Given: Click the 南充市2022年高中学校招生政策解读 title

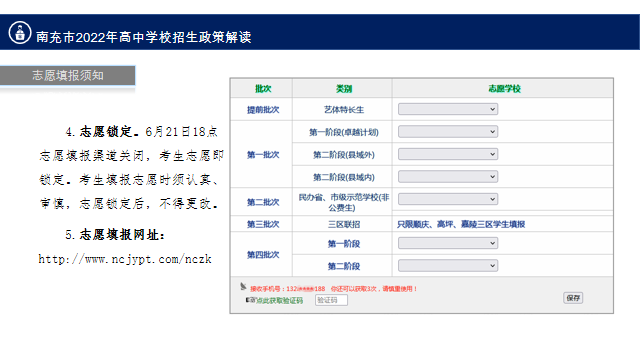Looking at the screenshot, I should (x=144, y=37).
